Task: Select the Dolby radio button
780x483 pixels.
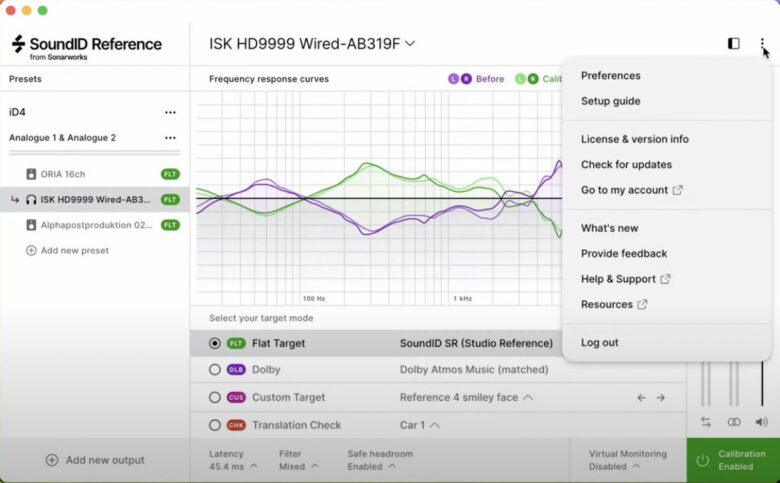Action: pos(214,370)
